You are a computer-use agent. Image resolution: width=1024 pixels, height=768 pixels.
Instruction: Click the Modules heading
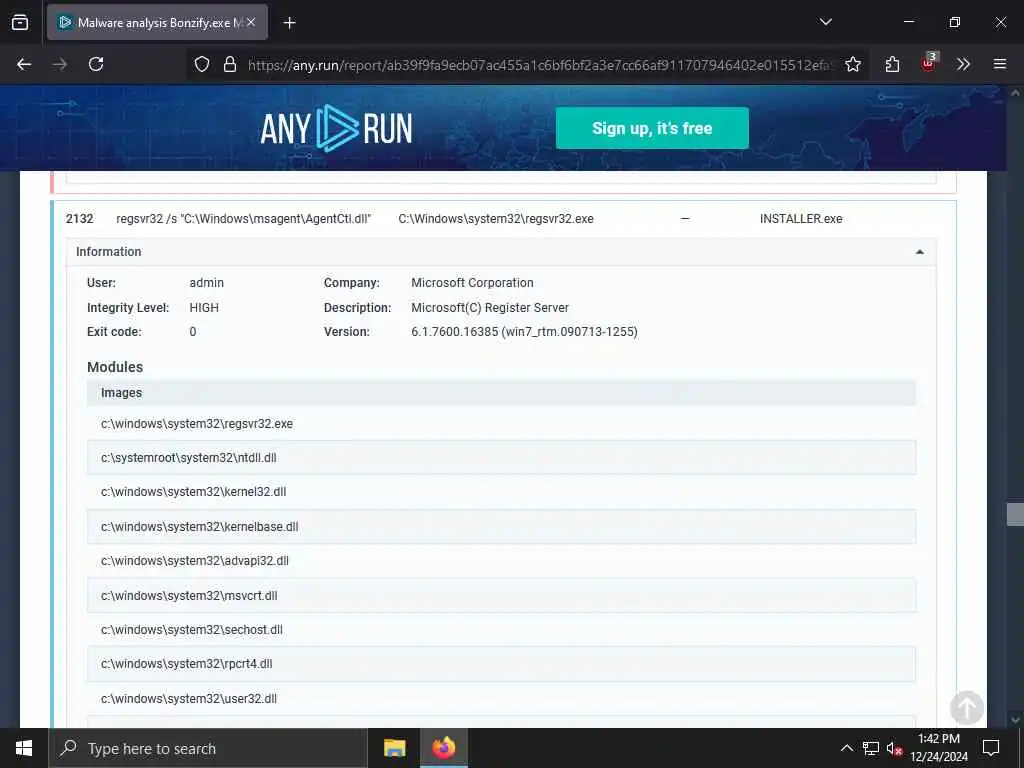(115, 367)
